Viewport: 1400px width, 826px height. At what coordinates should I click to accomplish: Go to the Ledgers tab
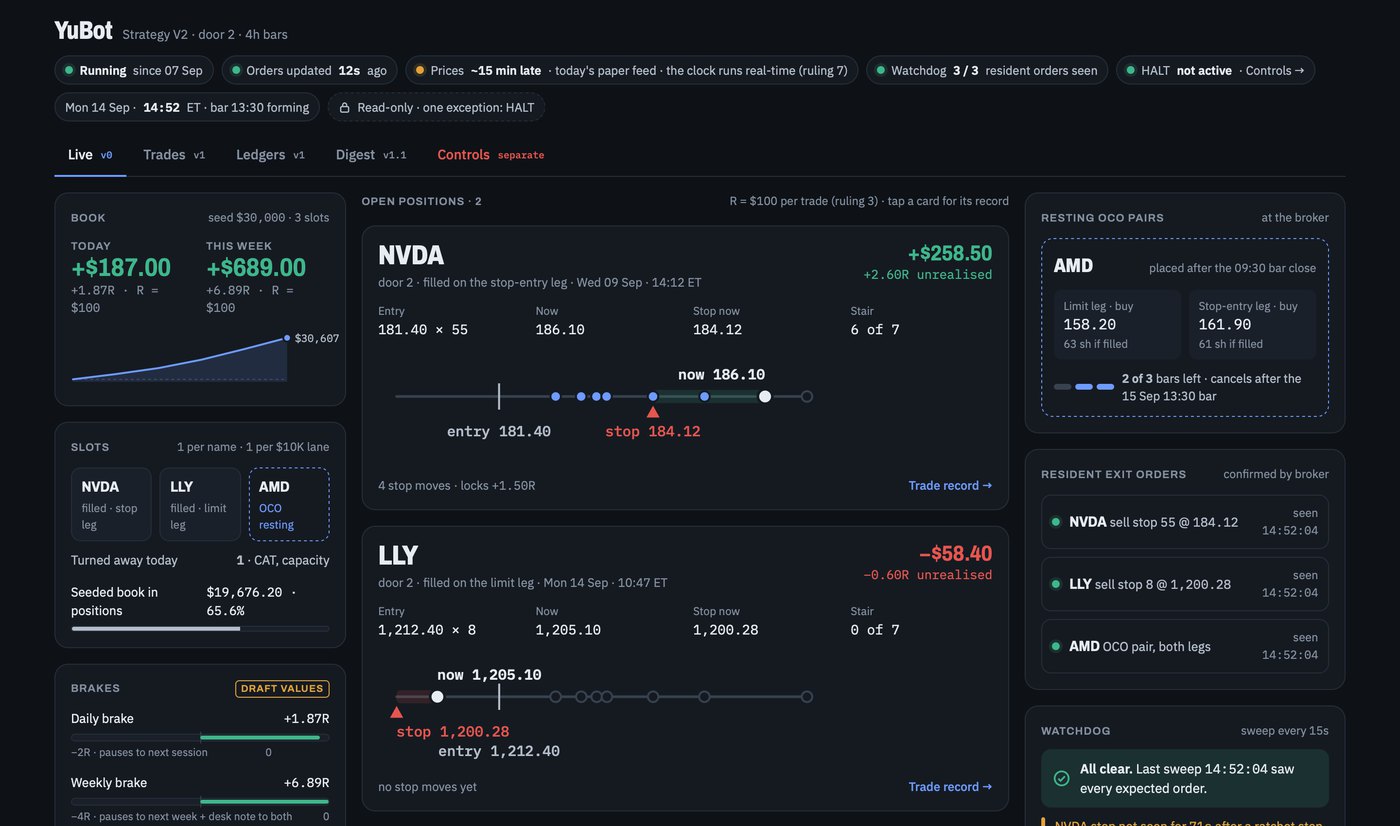[x=270, y=155]
